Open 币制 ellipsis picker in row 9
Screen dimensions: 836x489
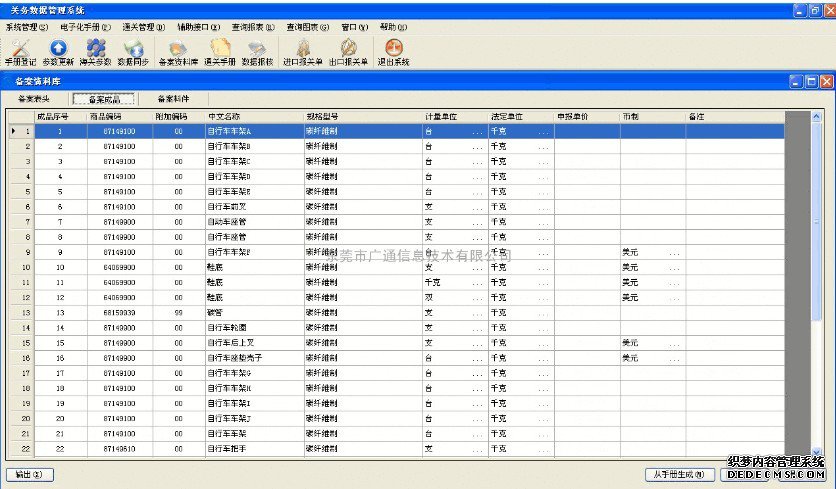tap(674, 253)
